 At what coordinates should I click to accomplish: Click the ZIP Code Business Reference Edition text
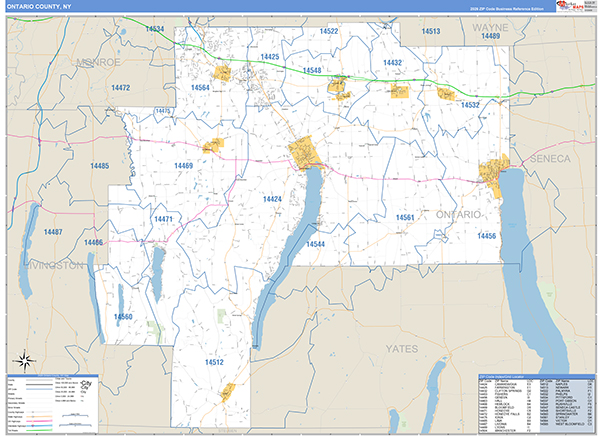pyautogui.click(x=505, y=8)
